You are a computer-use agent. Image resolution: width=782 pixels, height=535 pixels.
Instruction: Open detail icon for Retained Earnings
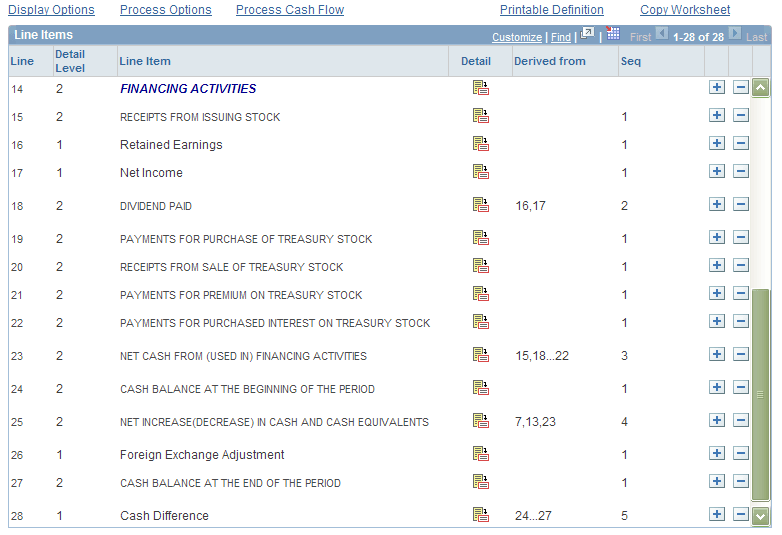(481, 144)
